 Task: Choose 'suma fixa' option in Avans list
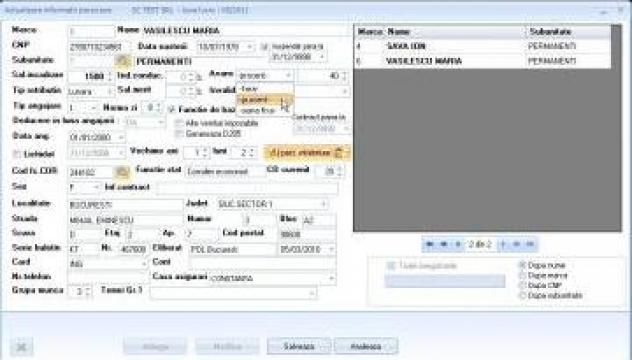(264, 110)
